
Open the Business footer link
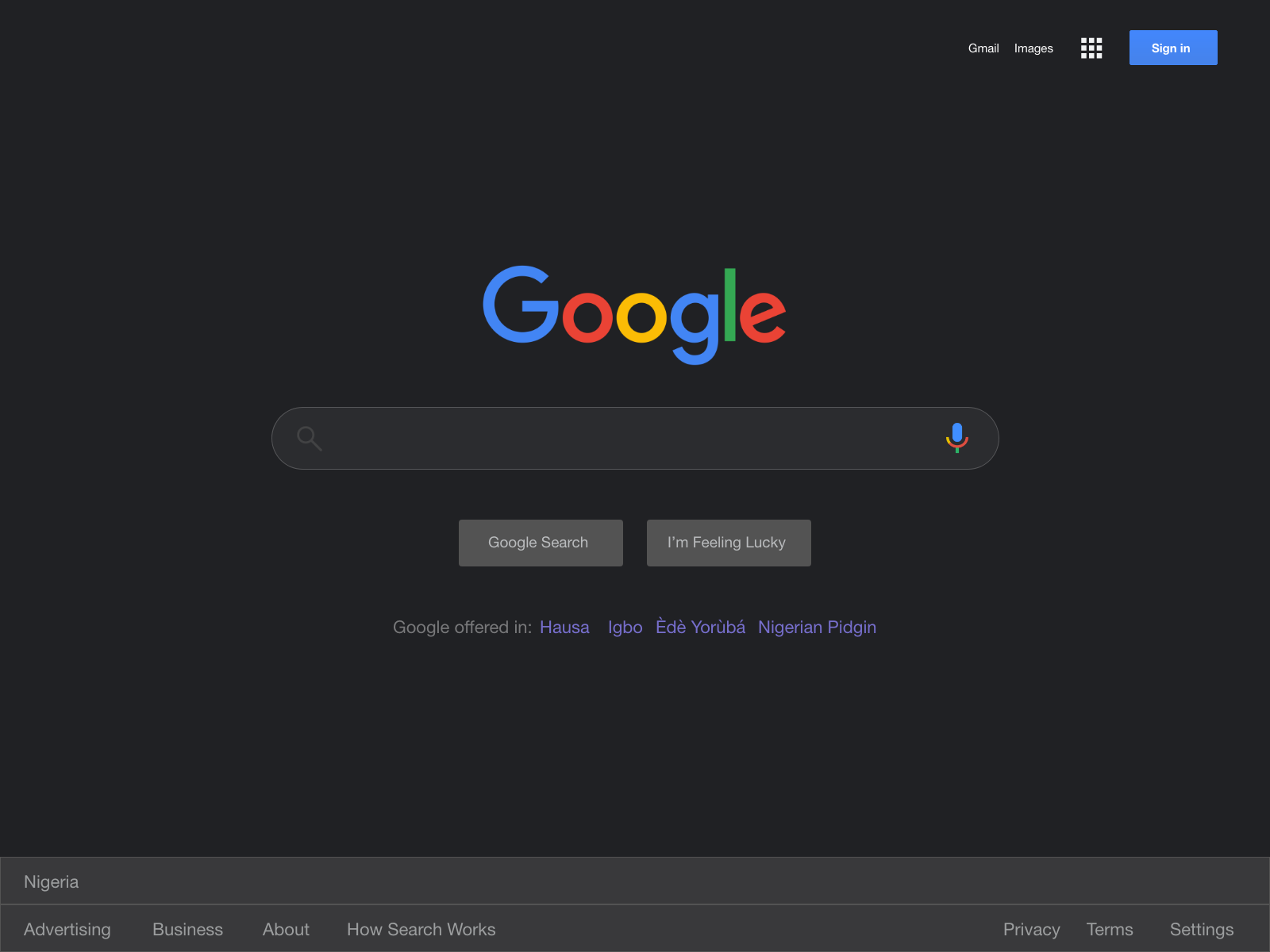click(187, 930)
